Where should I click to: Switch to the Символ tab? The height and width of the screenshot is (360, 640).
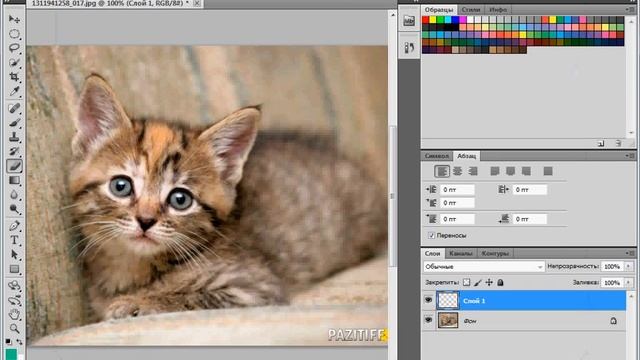tap(436, 156)
